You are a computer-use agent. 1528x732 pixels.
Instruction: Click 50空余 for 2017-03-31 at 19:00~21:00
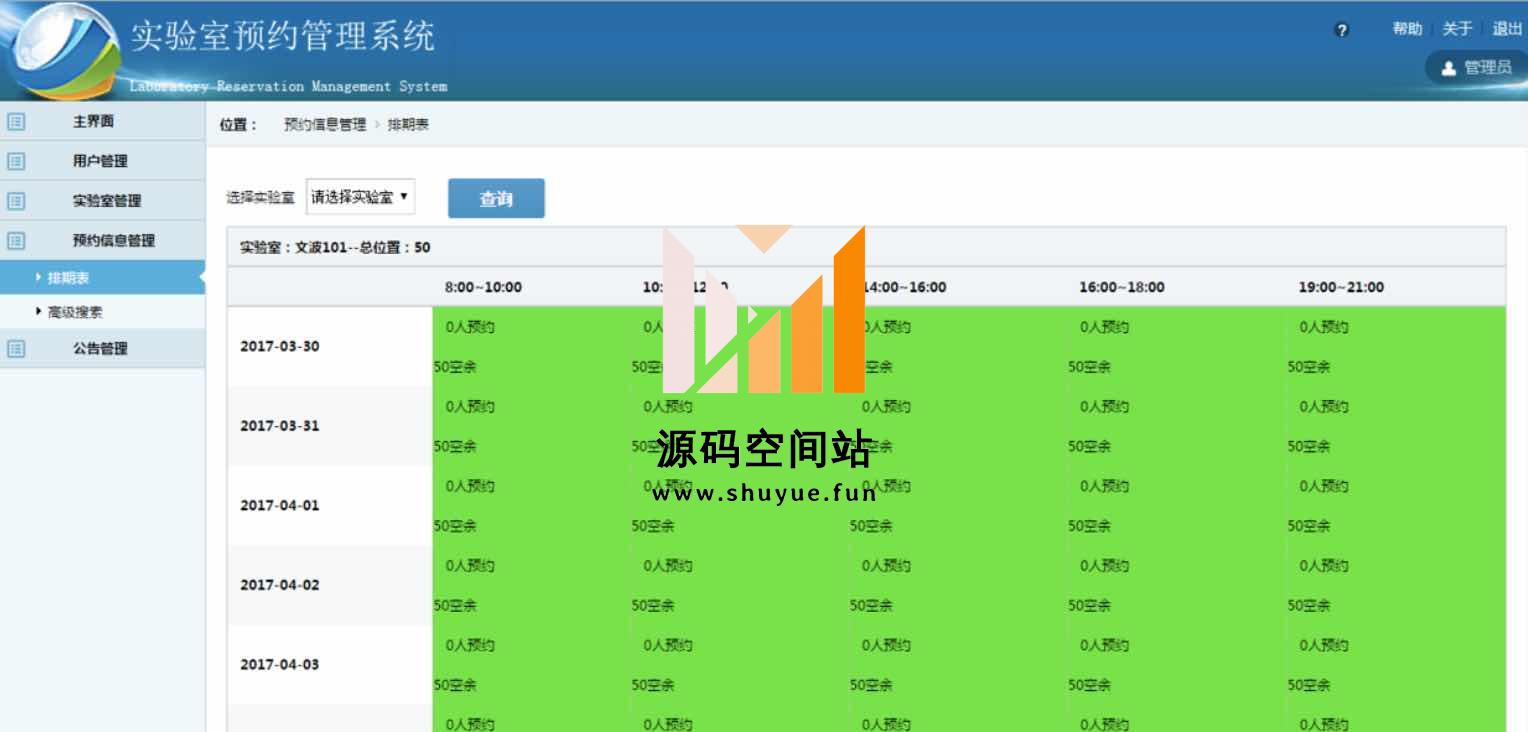(x=1309, y=446)
